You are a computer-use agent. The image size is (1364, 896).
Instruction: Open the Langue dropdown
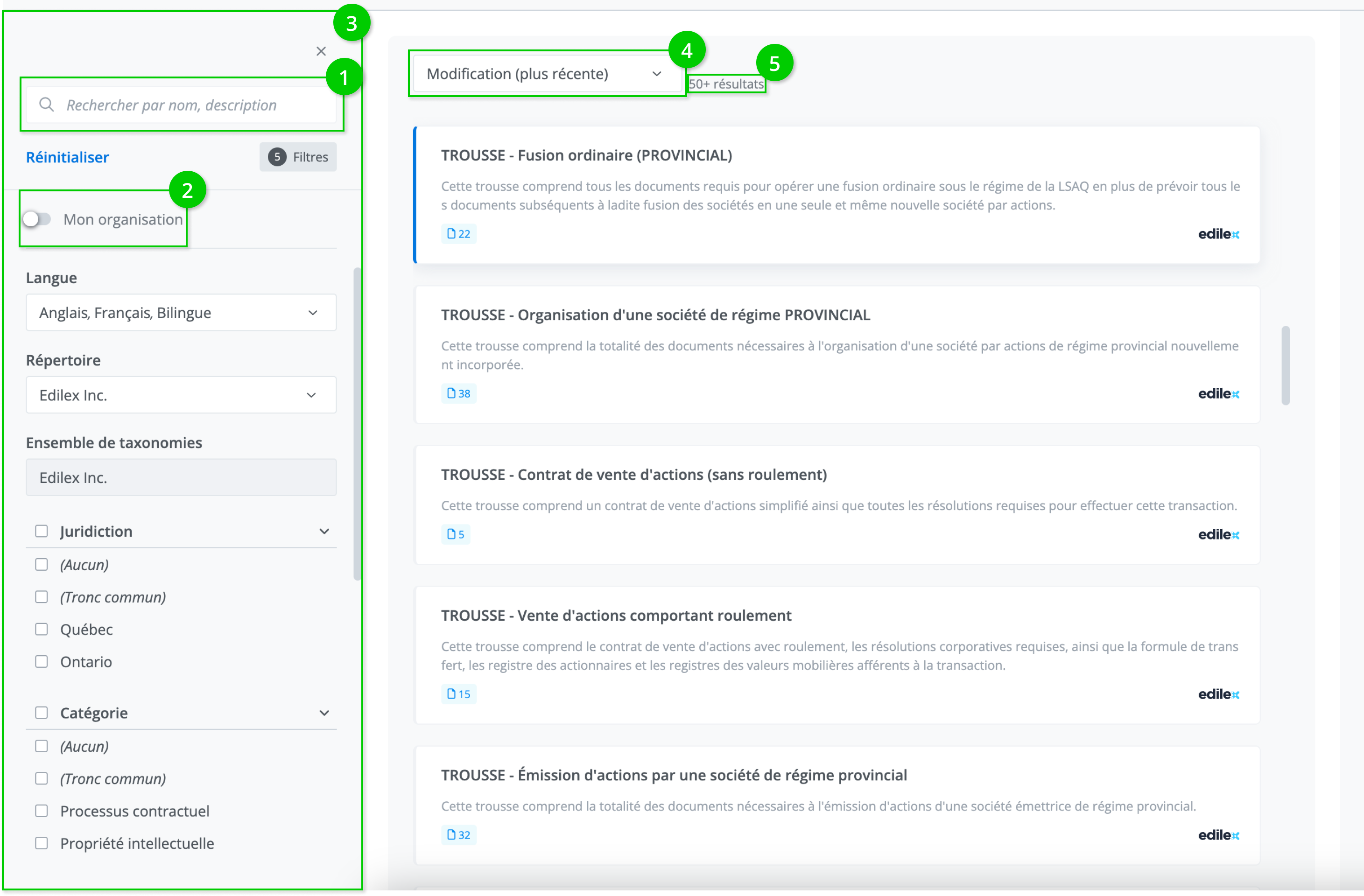tap(181, 313)
